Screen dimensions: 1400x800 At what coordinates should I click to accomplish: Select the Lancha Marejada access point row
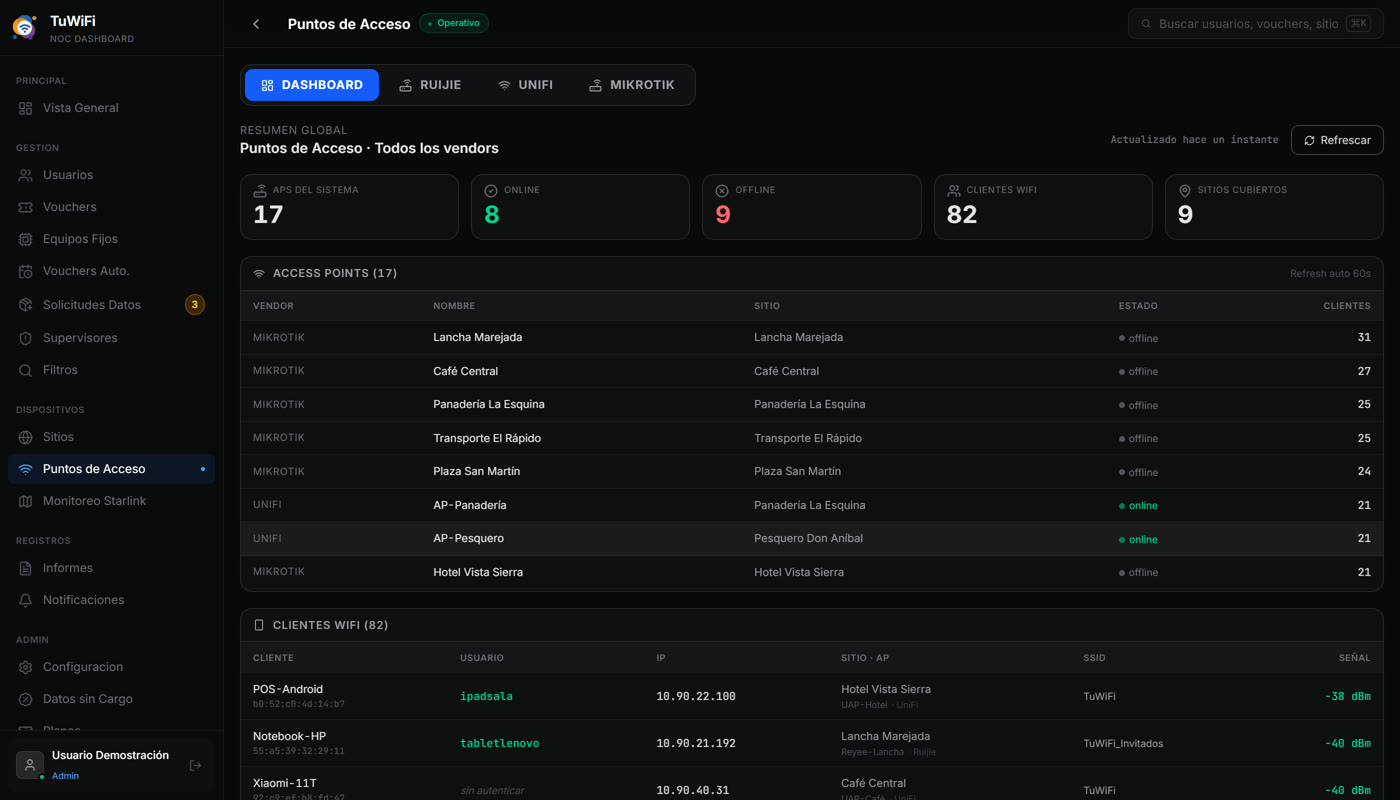pyautogui.click(x=812, y=338)
